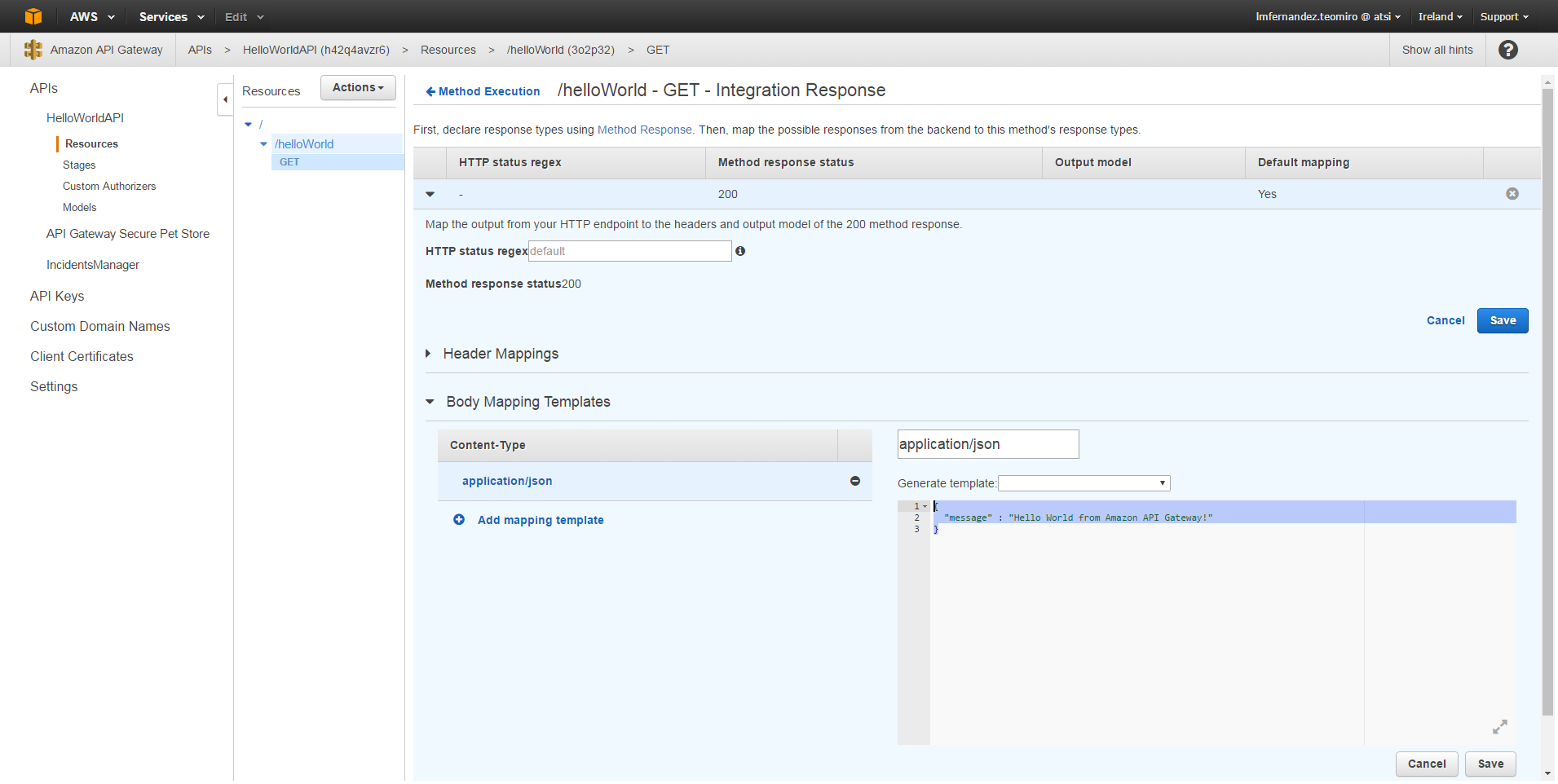This screenshot has height=784, width=1558.
Task: Open the Edit menu
Action: pos(245,16)
